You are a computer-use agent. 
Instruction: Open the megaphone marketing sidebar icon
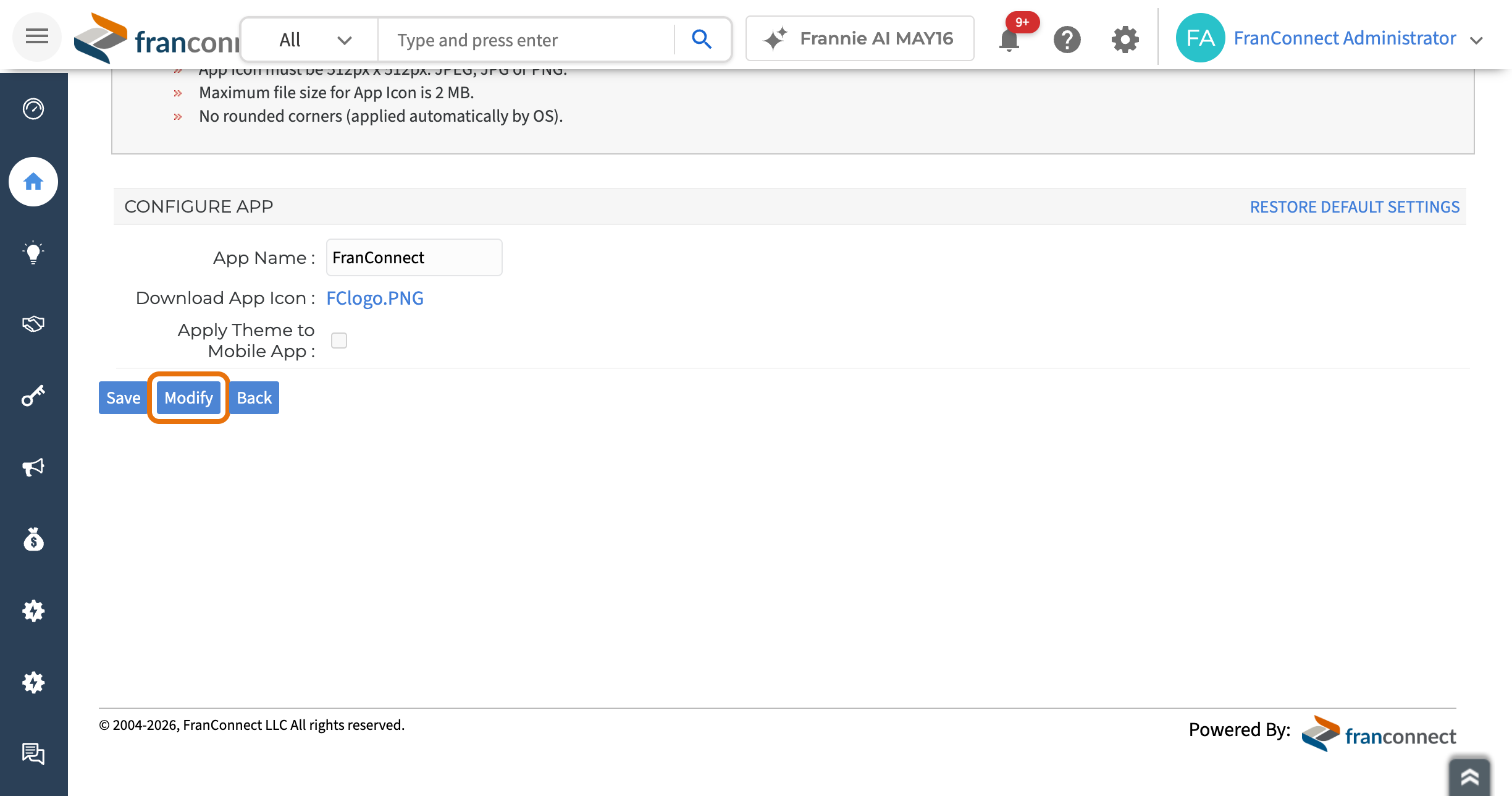(x=33, y=467)
